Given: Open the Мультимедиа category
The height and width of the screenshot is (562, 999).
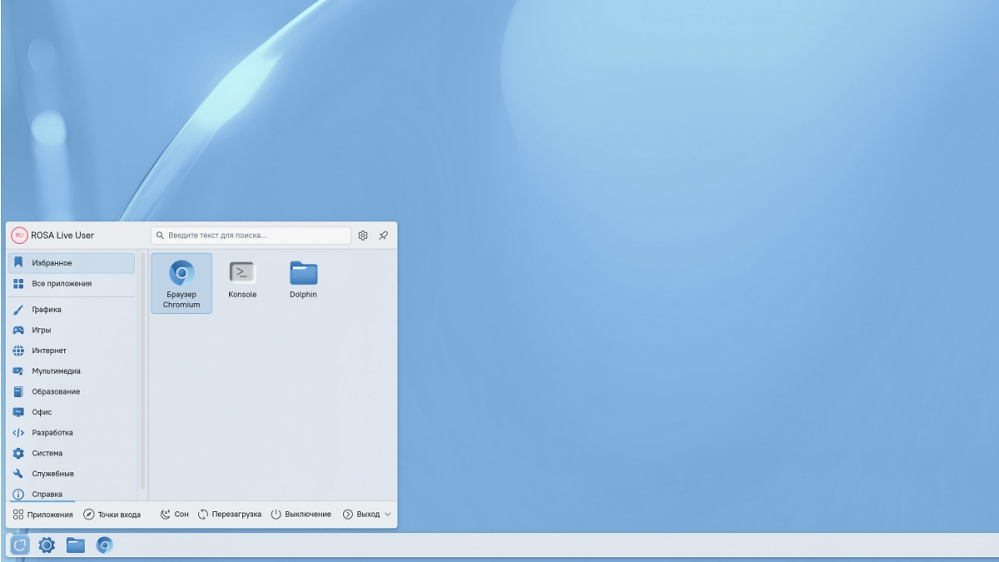Looking at the screenshot, I should pyautogui.click(x=71, y=371).
